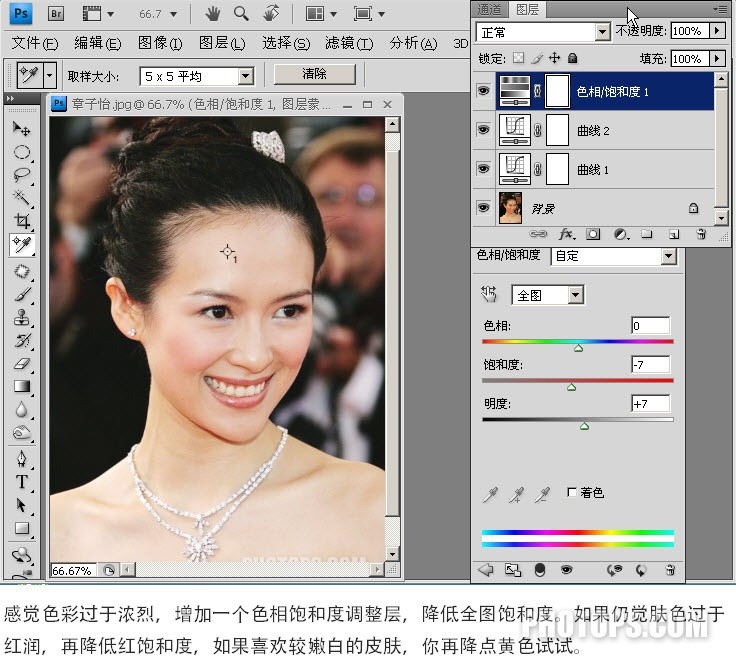The image size is (736, 669).
Task: Delete layer using Layers panel trash icon
Action: [x=701, y=234]
